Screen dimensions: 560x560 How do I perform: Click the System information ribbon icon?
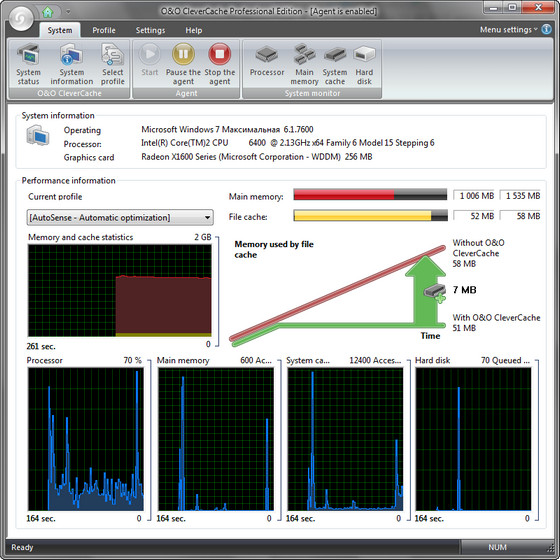coord(71,65)
